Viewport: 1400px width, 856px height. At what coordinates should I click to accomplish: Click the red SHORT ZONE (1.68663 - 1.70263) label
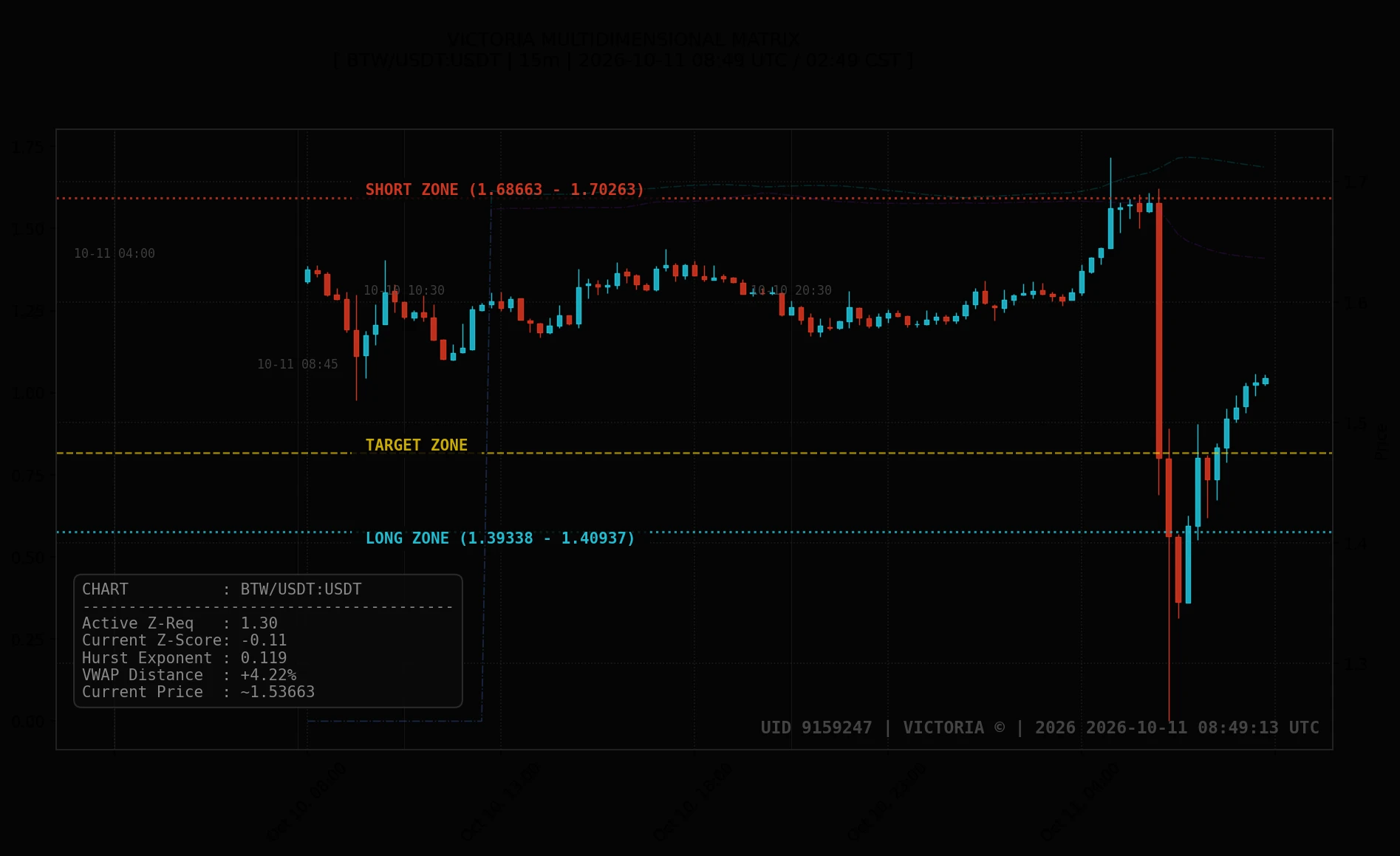coord(505,190)
